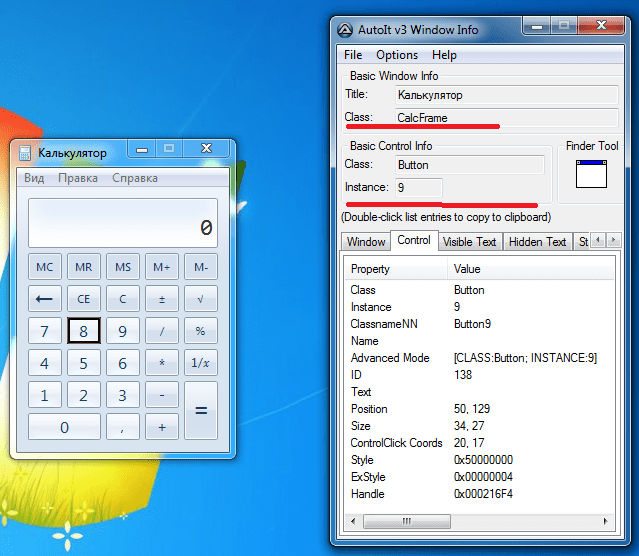The height and width of the screenshot is (556, 639).
Task: Click the plus-minus sign button in calculator
Action: click(162, 299)
